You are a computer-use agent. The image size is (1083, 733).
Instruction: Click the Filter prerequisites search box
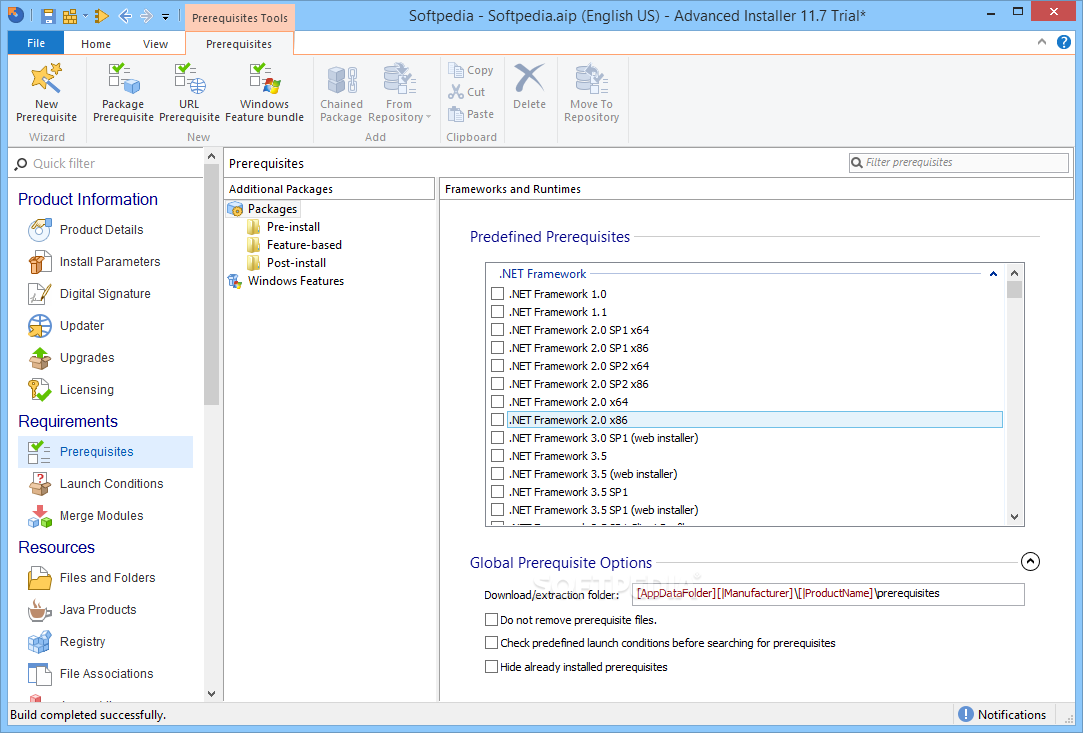tap(959, 162)
